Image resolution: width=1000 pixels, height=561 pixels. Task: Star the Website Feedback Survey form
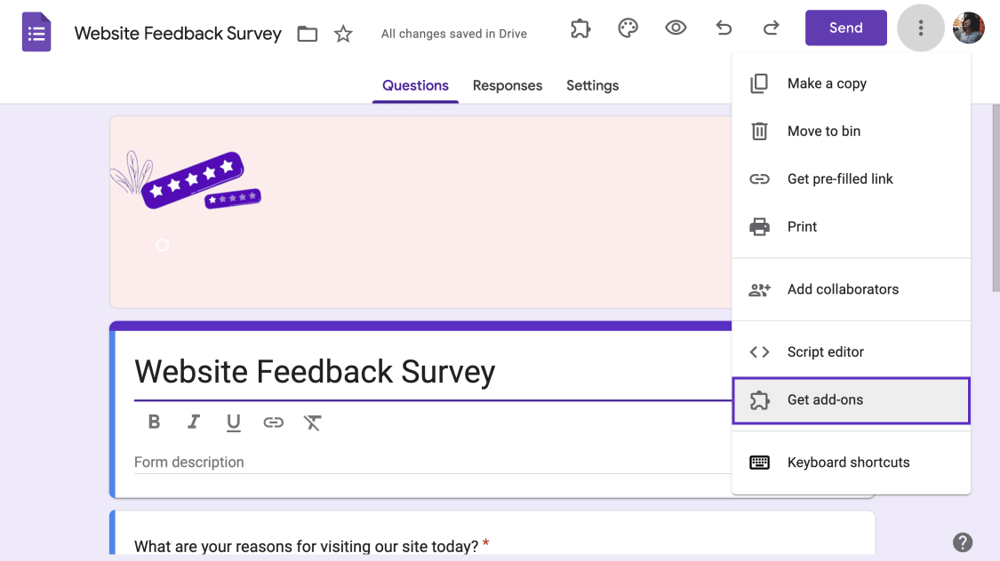click(x=343, y=34)
